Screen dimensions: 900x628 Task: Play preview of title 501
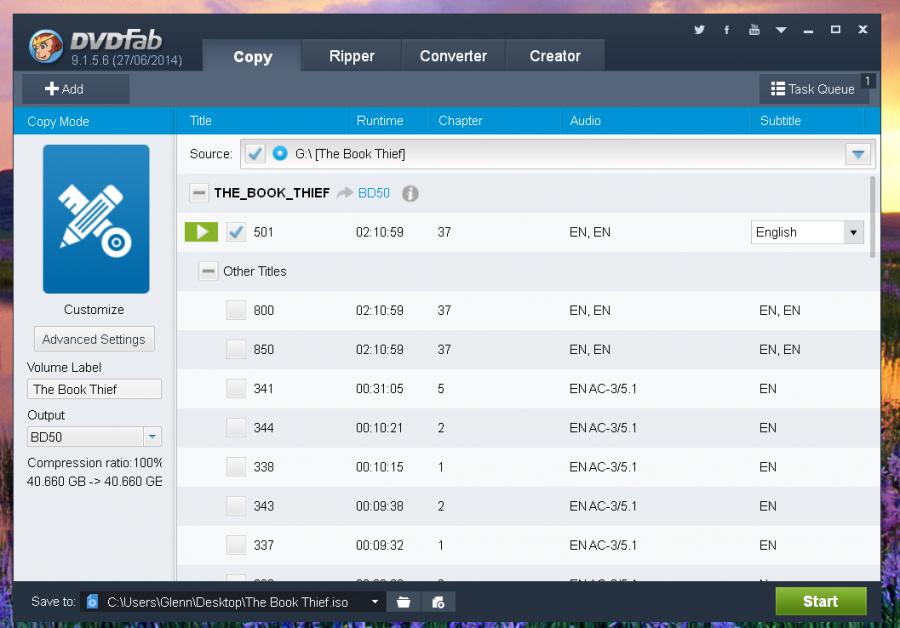coord(201,232)
